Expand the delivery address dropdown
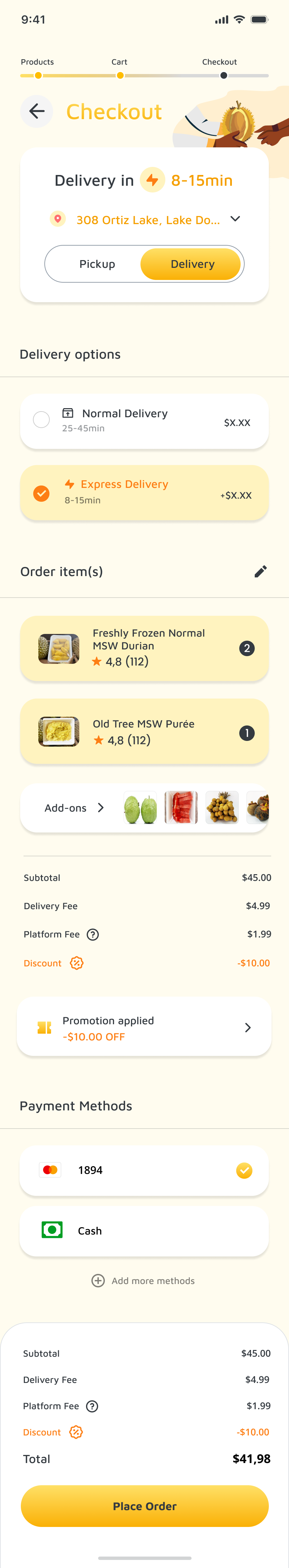289x1568 pixels. [x=236, y=219]
